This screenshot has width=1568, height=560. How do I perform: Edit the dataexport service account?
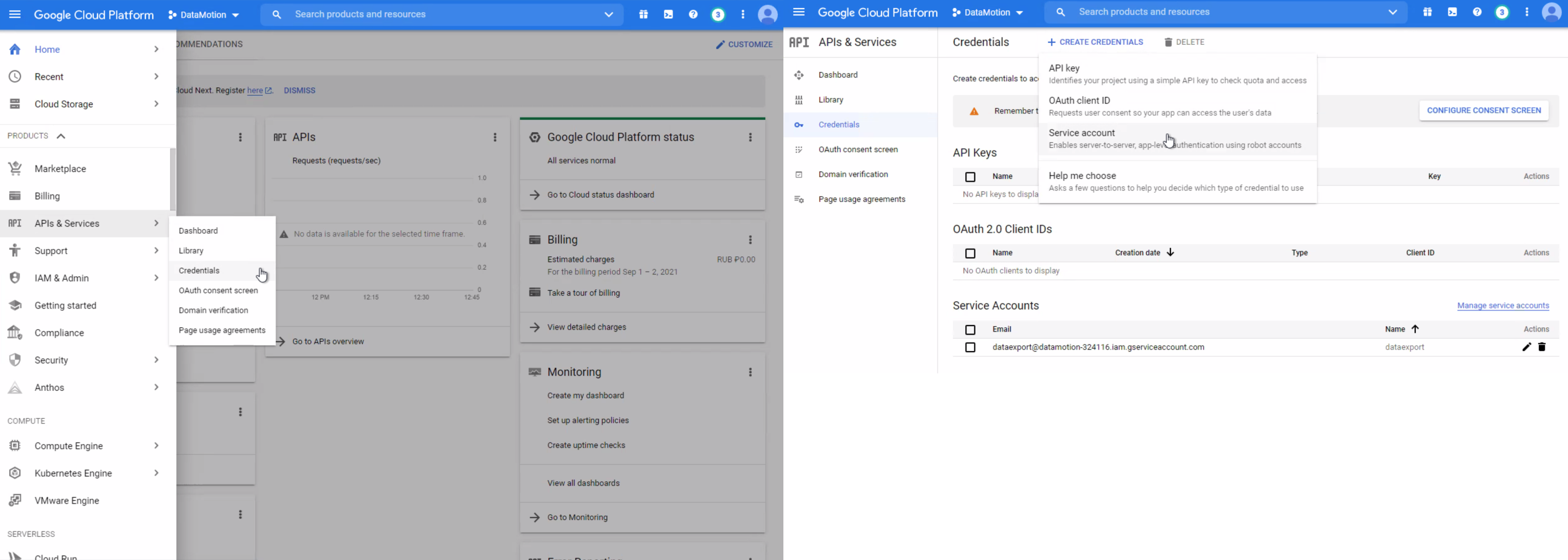[1526, 347]
